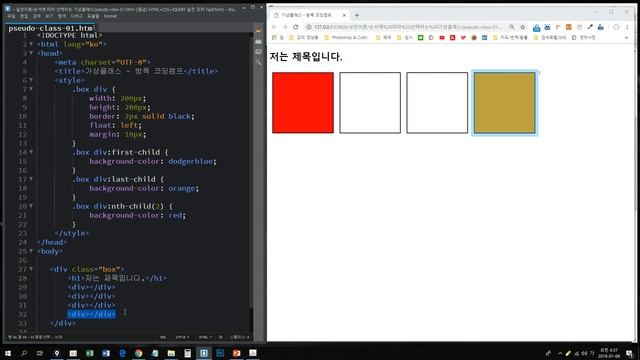This screenshot has width=640, height=360.
Task: Click the zoom magnifier icon in address bar
Action: pos(512,27)
